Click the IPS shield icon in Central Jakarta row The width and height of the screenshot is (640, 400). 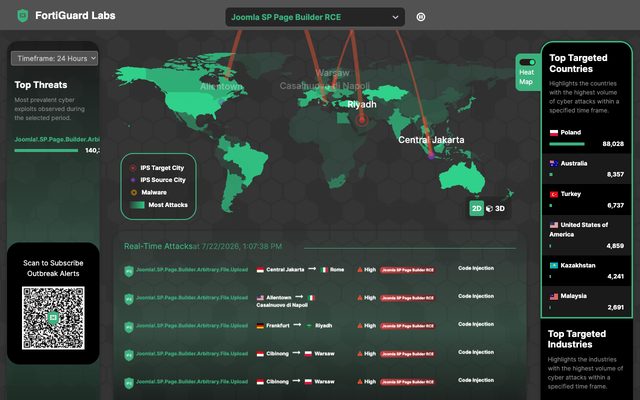pos(129,271)
